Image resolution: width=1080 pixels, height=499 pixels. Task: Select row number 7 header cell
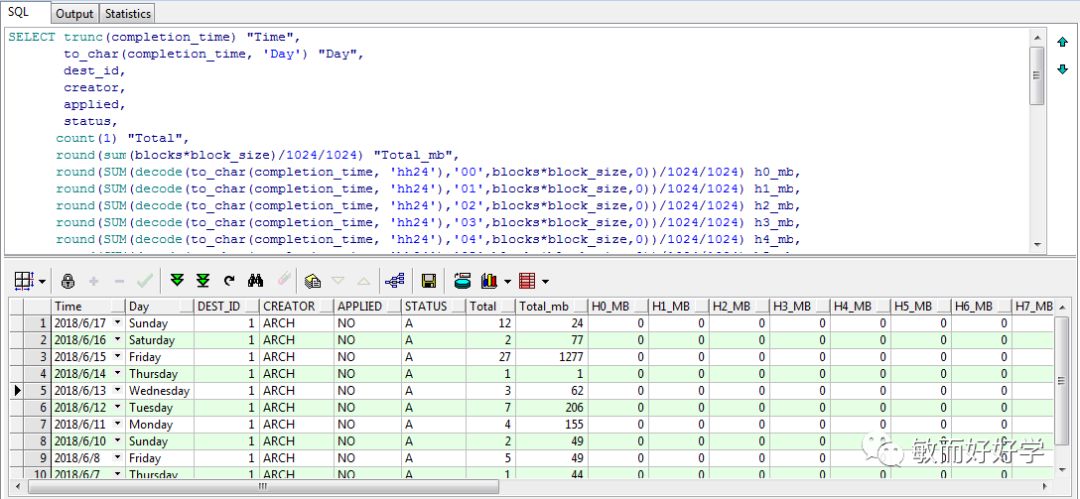(38, 424)
